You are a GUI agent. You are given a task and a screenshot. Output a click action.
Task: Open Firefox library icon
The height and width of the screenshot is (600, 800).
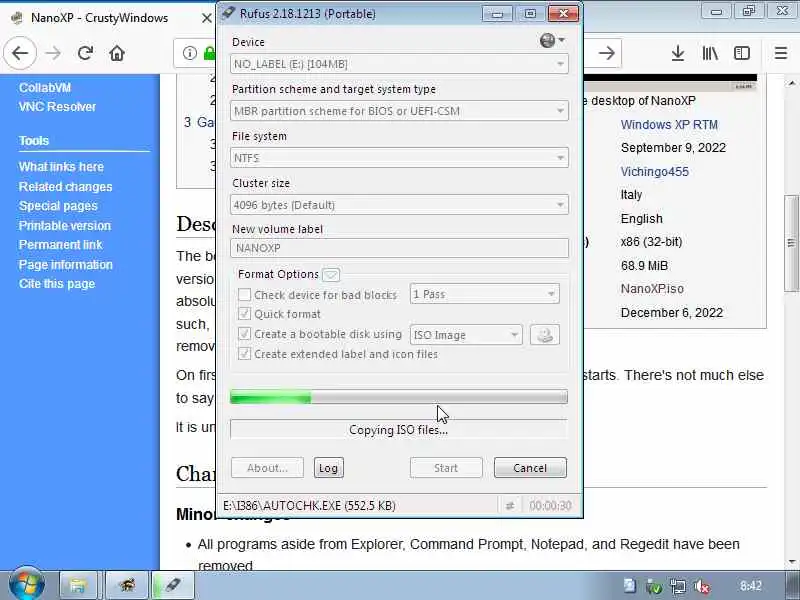point(710,53)
